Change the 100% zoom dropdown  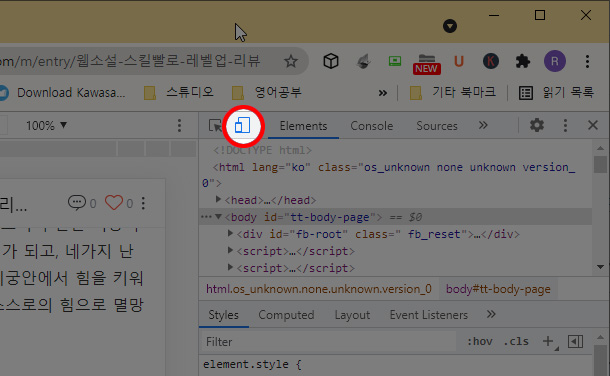click(46, 126)
